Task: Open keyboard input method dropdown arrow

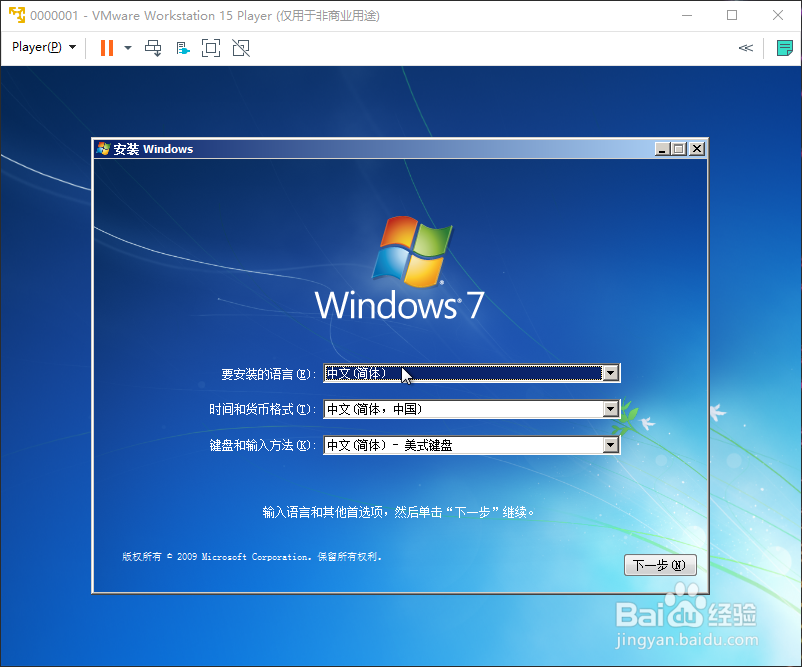Action: tap(611, 446)
